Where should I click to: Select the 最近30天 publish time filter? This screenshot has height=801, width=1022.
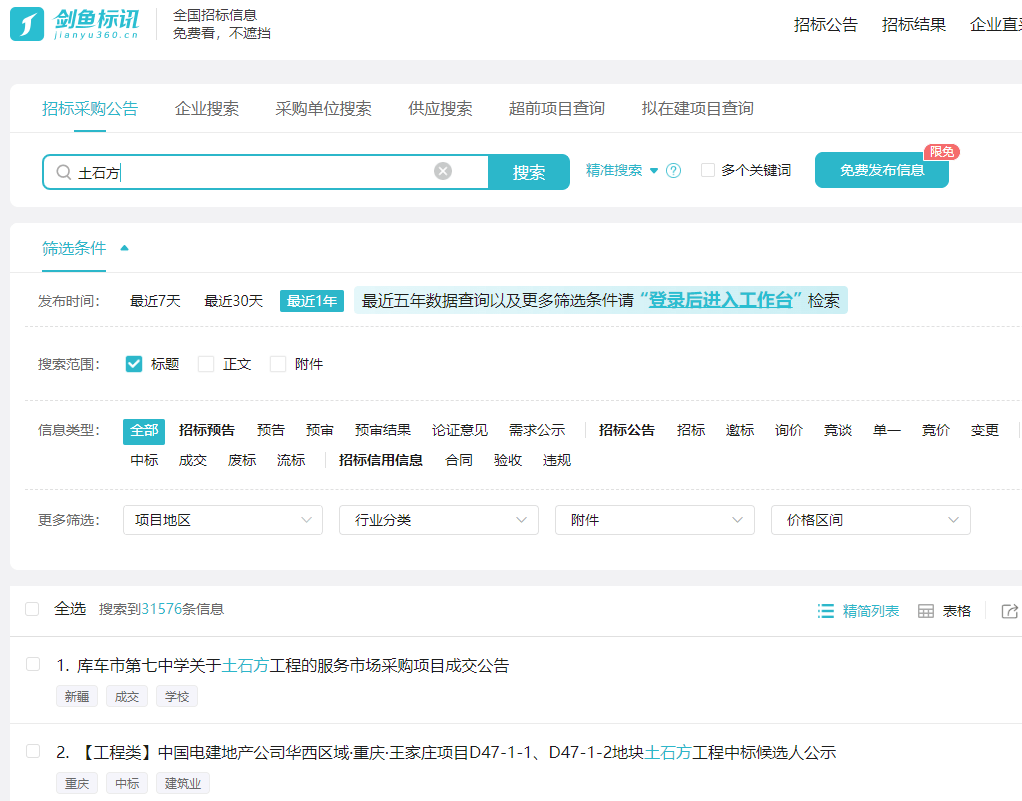232,299
